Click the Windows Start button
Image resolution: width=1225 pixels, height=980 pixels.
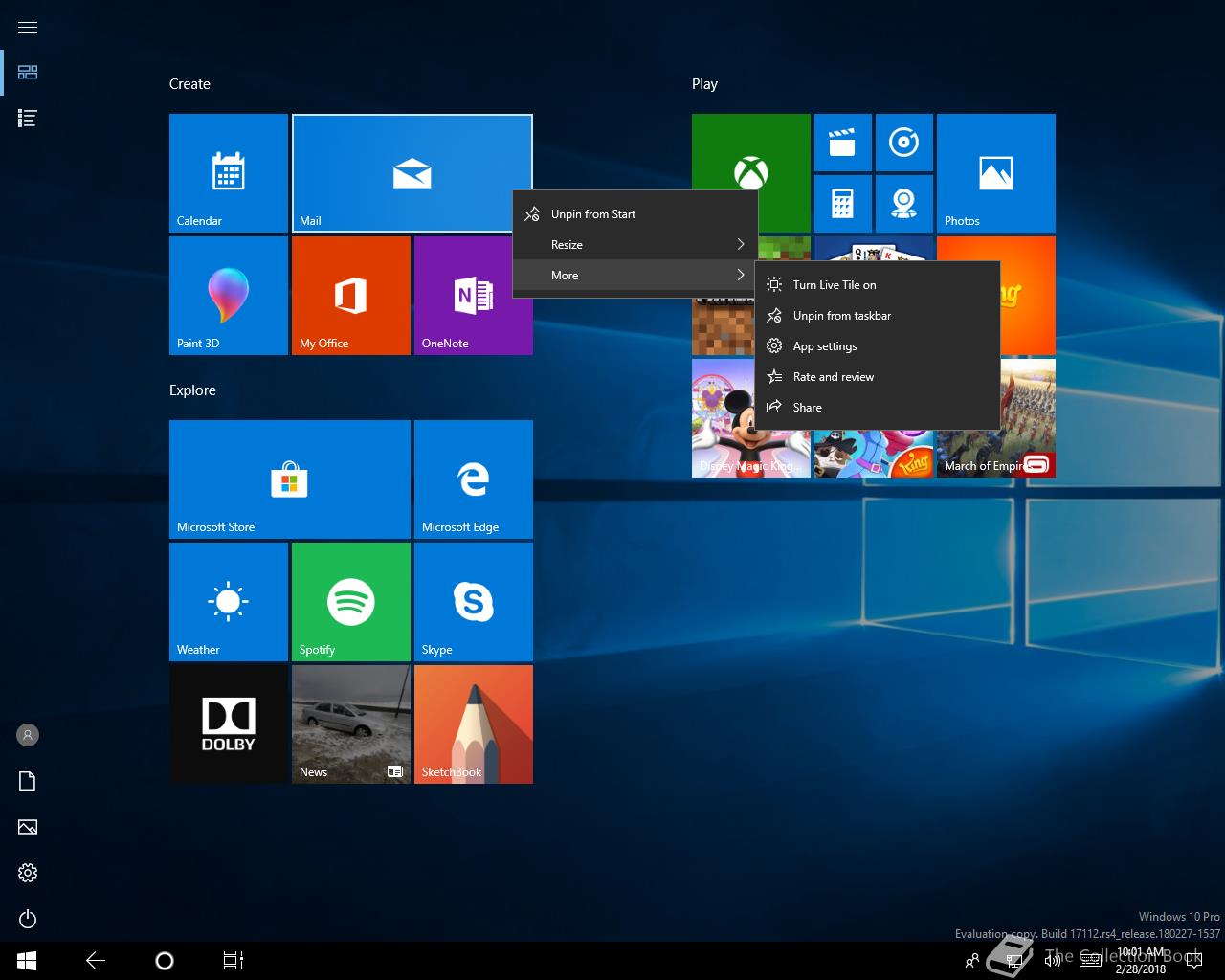pyautogui.click(x=27, y=961)
